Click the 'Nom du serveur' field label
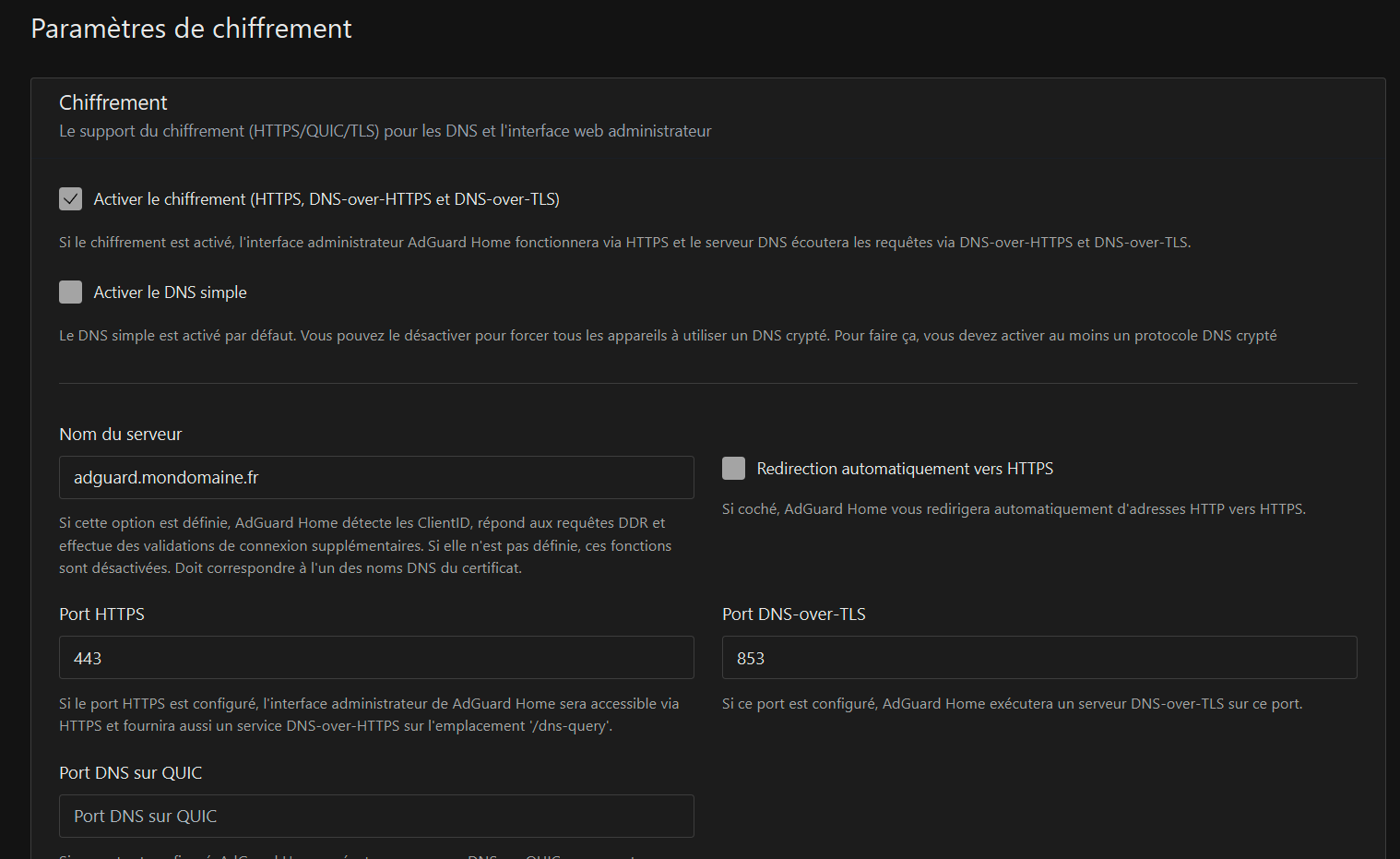Viewport: 1400px width, 859px height. [121, 435]
